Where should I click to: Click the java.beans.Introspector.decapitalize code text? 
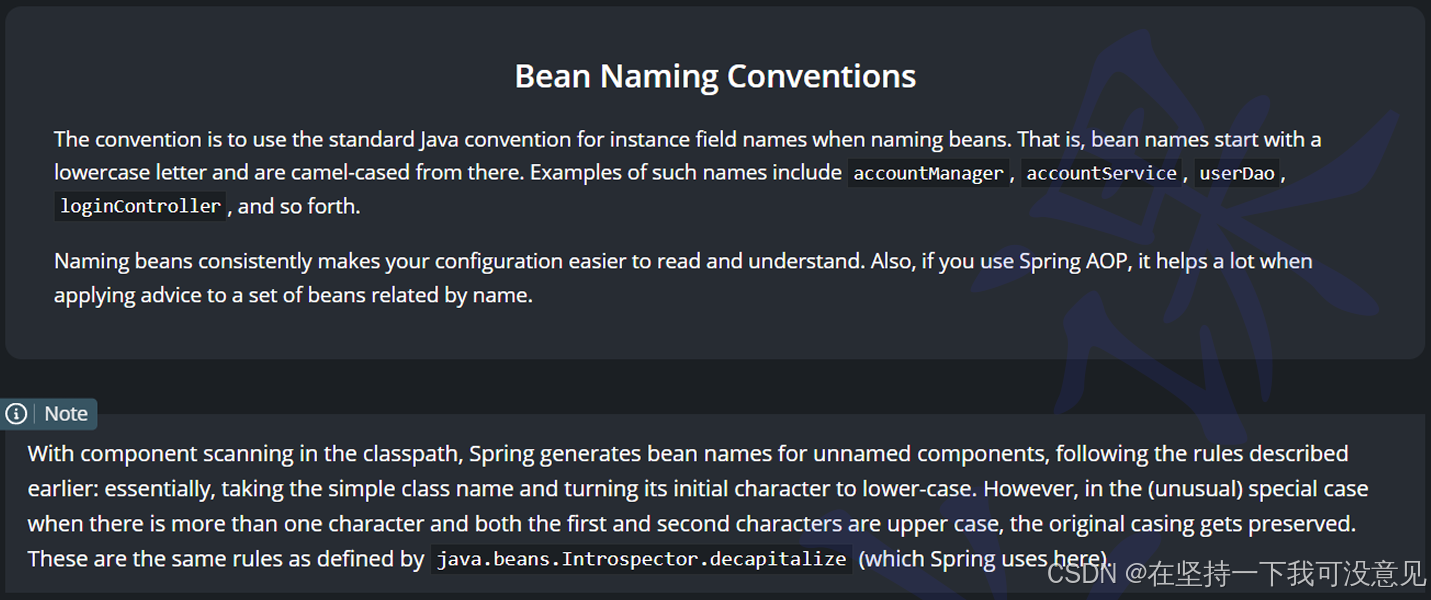642,559
